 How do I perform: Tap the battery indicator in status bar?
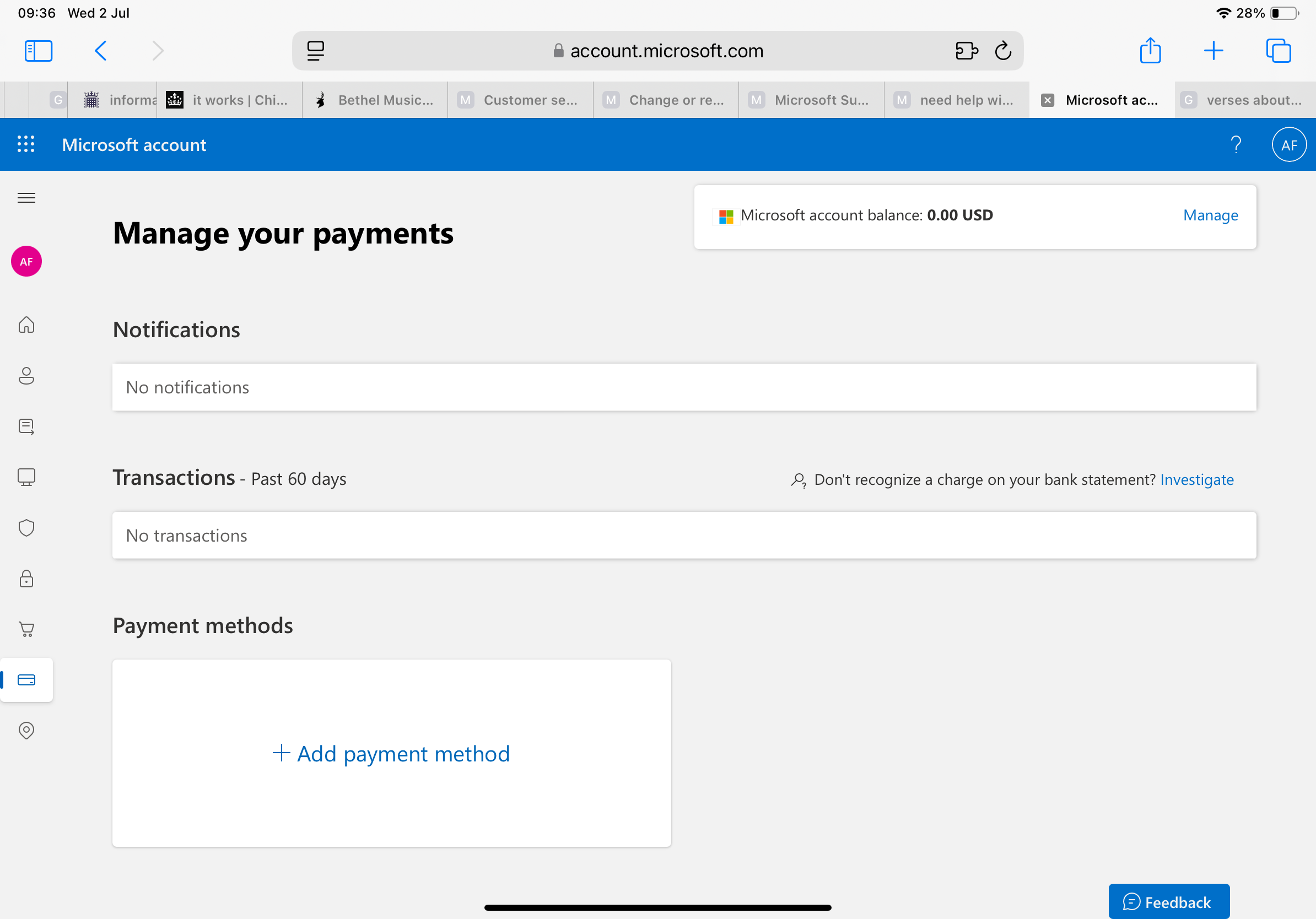pyautogui.click(x=1285, y=13)
